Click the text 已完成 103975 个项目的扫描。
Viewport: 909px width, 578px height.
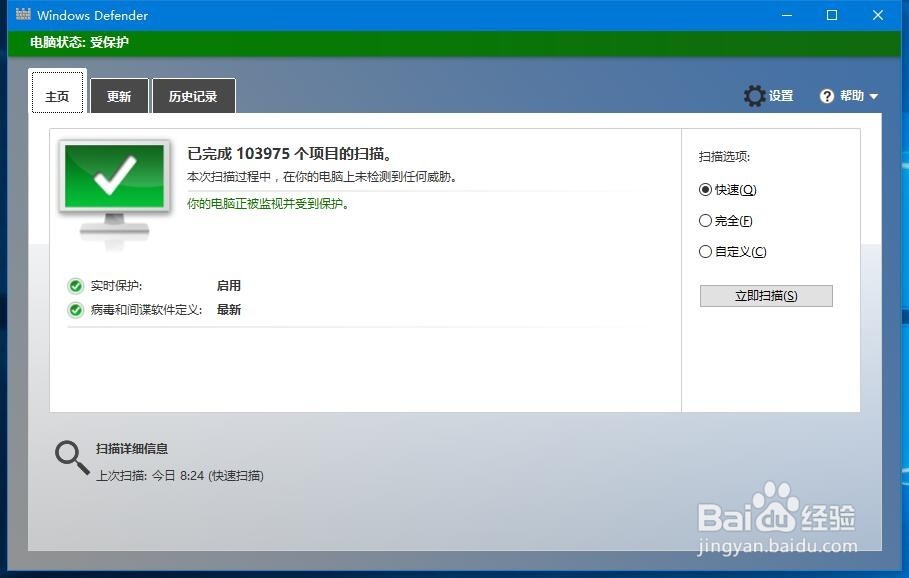291,154
